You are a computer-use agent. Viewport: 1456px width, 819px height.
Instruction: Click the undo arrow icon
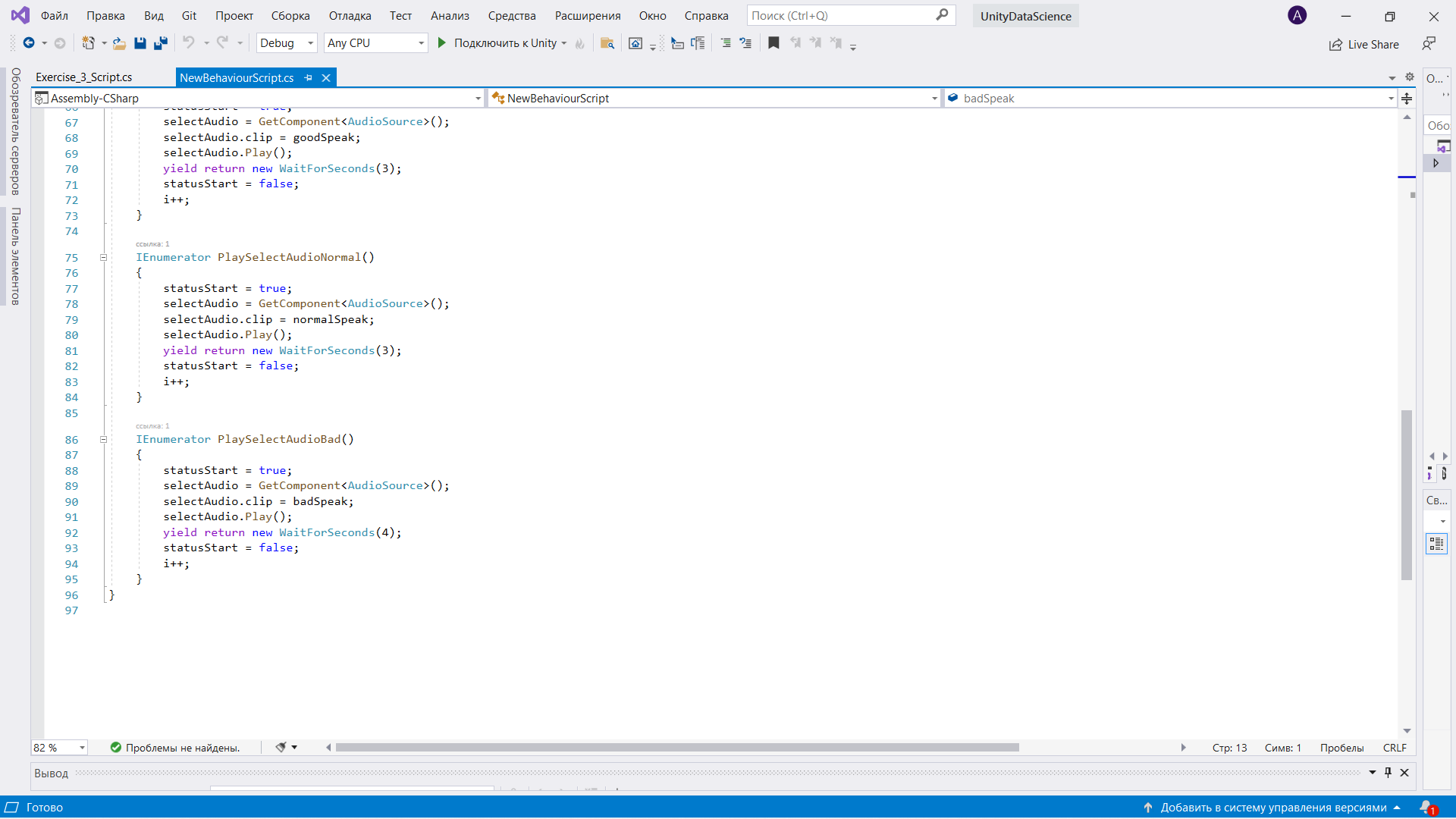(x=189, y=43)
